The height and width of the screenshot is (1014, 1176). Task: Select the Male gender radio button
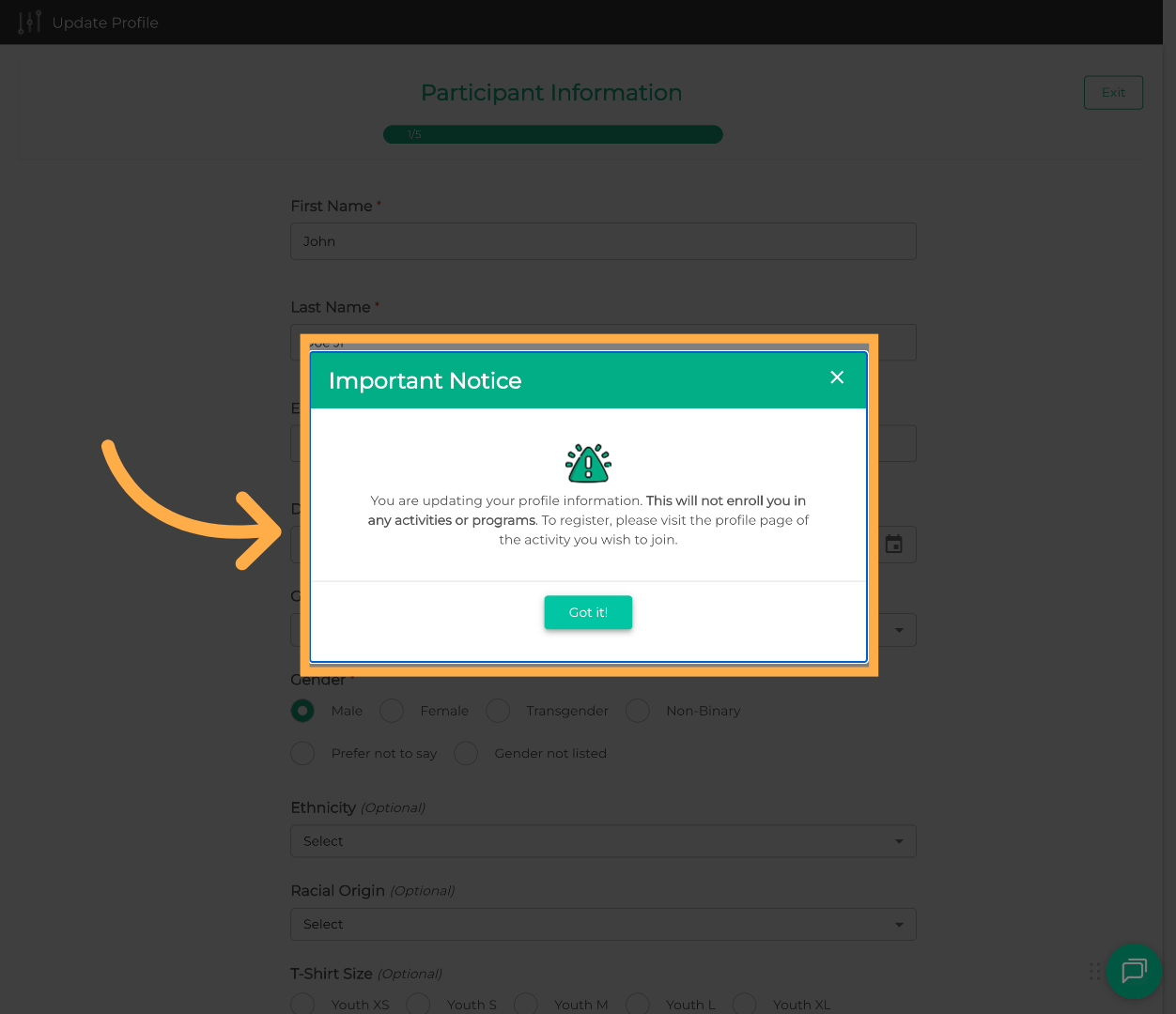(x=302, y=711)
